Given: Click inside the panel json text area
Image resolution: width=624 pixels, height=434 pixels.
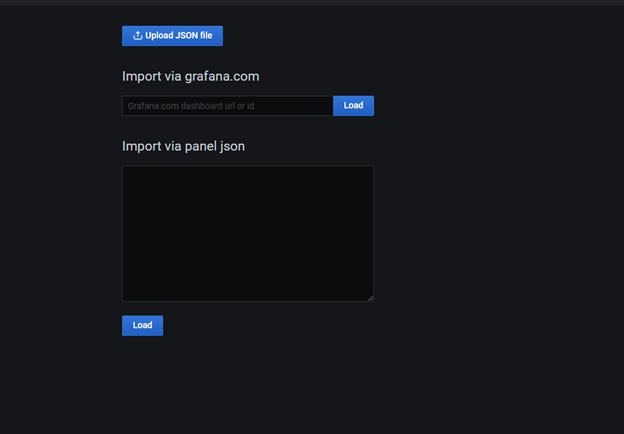Looking at the screenshot, I should 248,234.
